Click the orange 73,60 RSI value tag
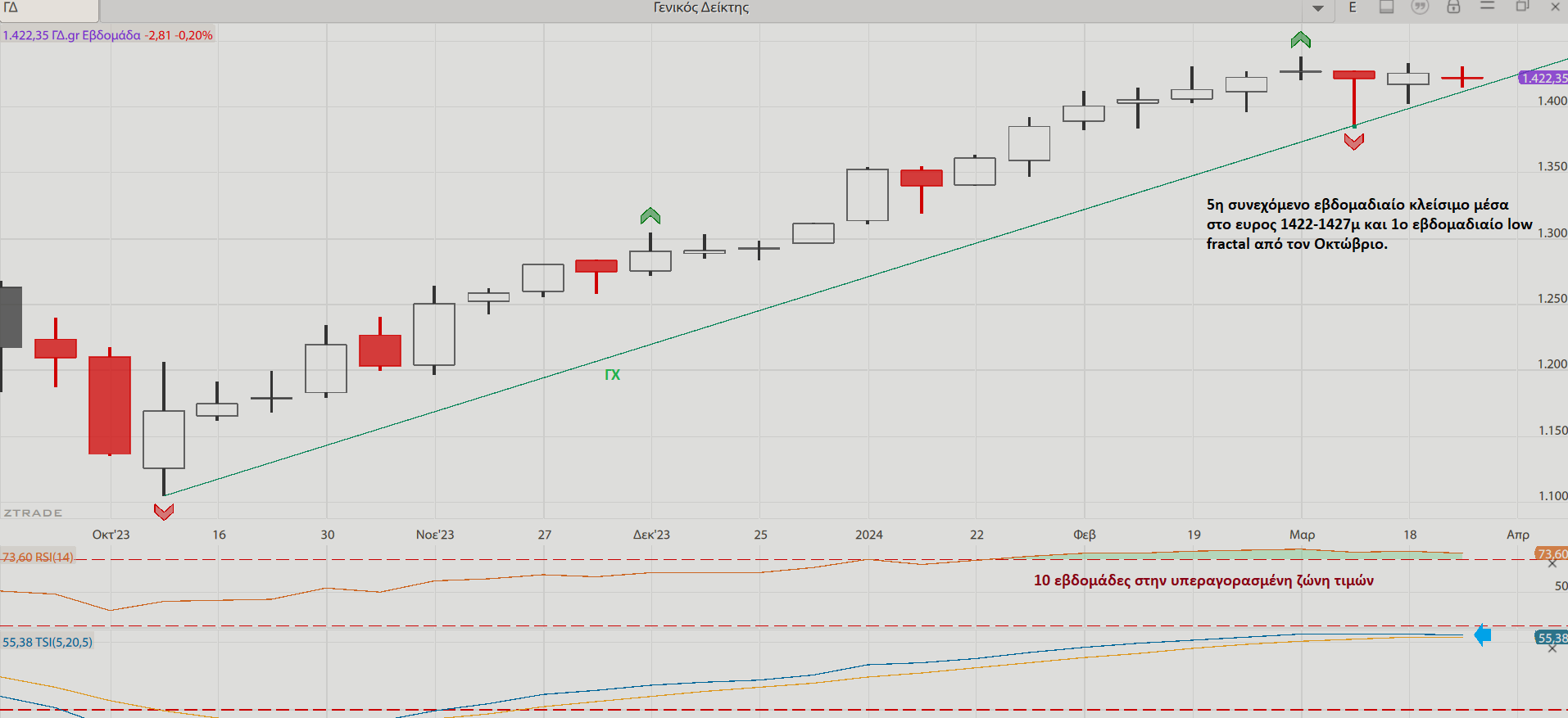1568x718 pixels. pyautogui.click(x=1552, y=553)
